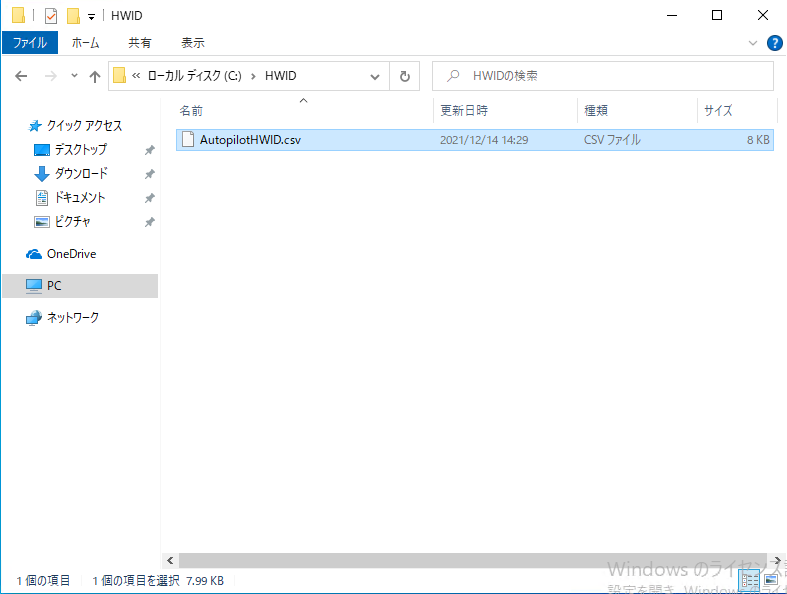This screenshot has height=594, width=787.
Task: Switch to large thumbnails view icon
Action: pyautogui.click(x=771, y=580)
